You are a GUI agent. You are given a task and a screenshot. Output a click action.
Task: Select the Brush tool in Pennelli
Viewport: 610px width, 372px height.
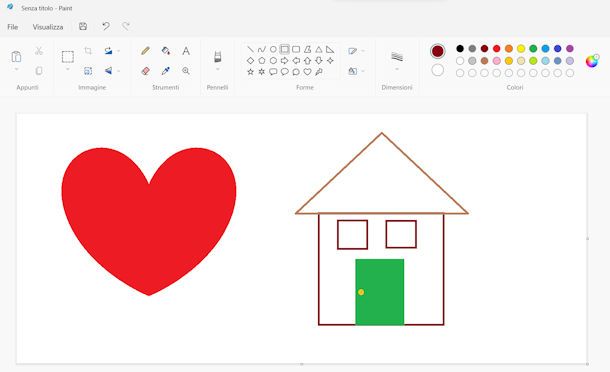217,56
